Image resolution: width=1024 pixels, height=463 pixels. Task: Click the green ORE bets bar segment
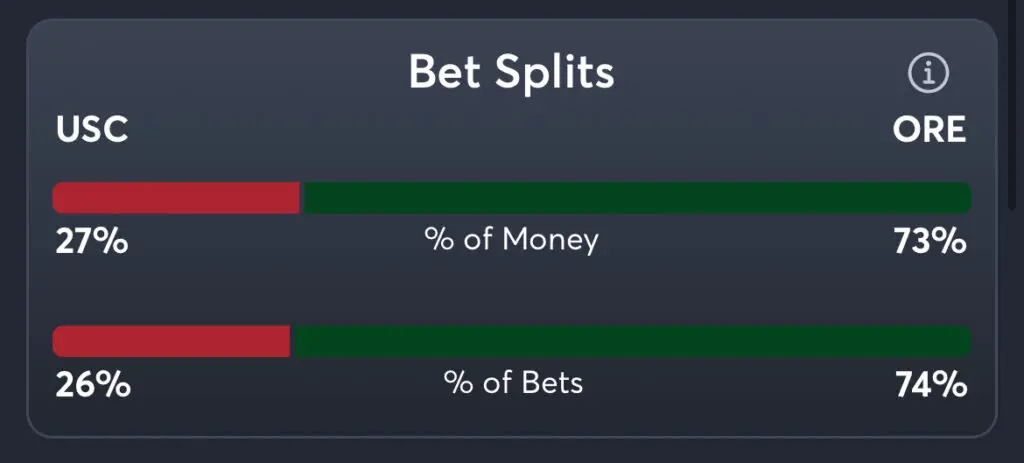[631, 341]
